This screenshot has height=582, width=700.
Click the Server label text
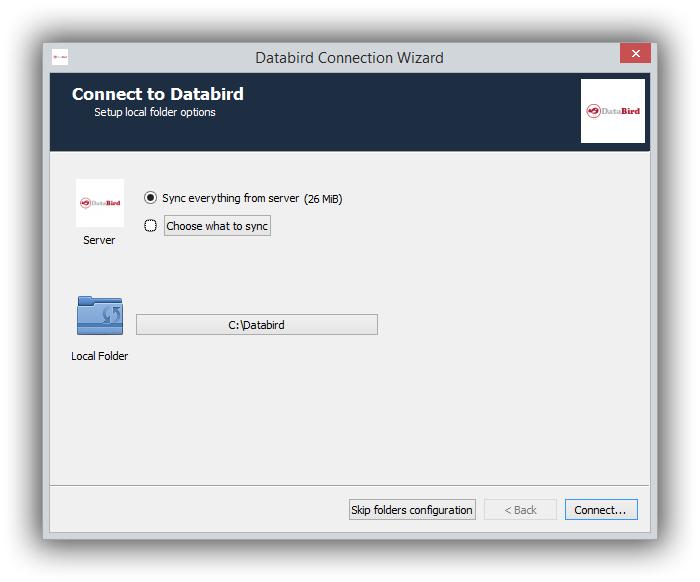point(99,240)
